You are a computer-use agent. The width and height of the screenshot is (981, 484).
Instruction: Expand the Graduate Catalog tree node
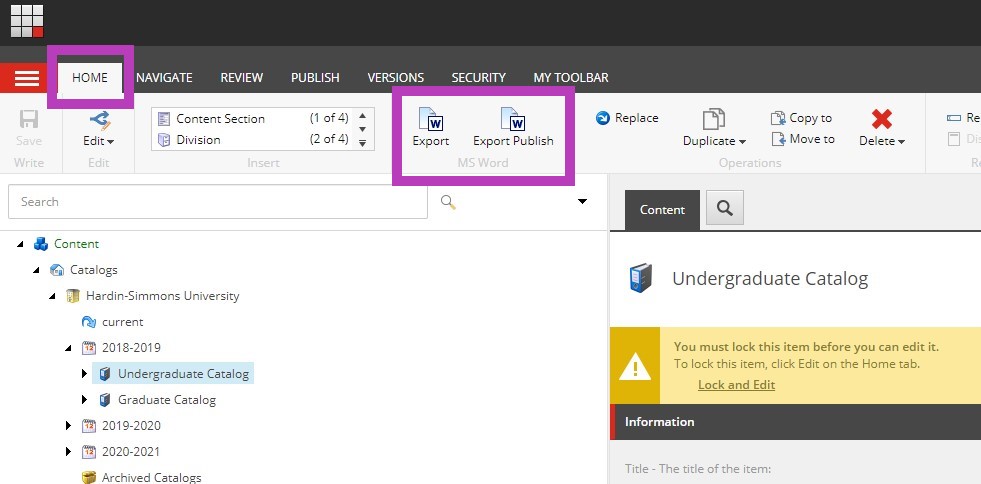pyautogui.click(x=85, y=400)
